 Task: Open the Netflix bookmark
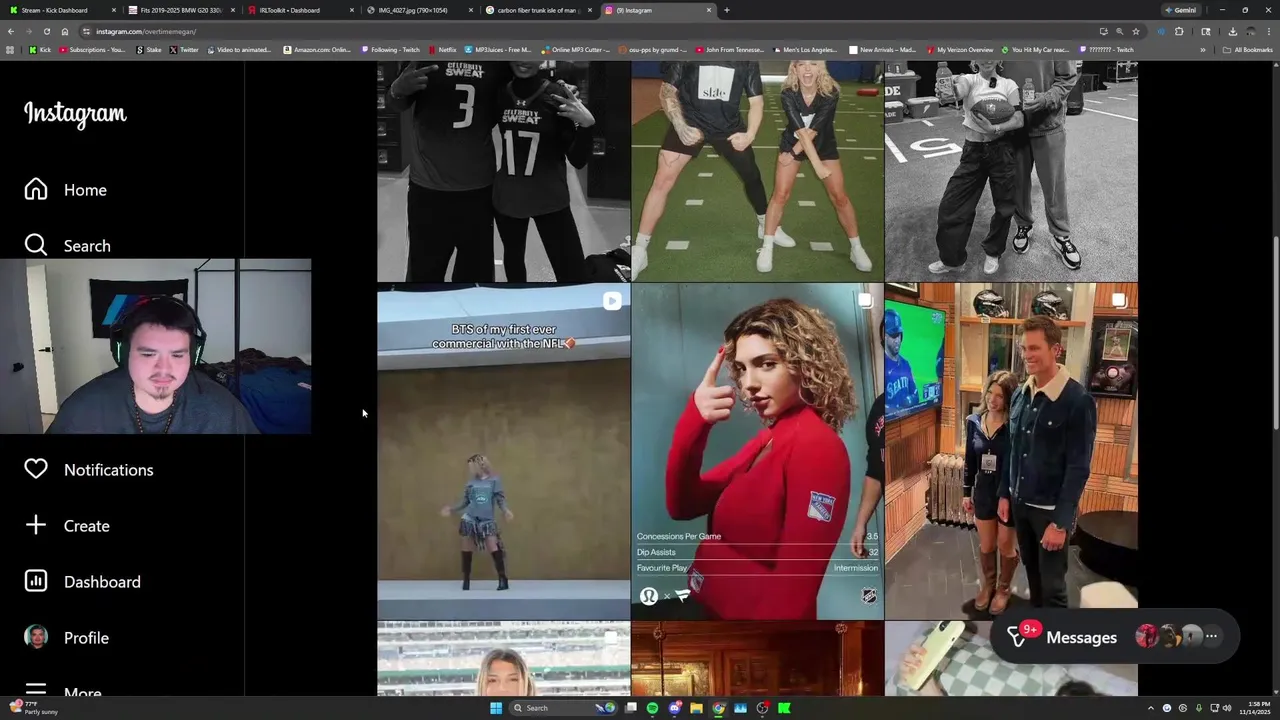(x=442, y=49)
